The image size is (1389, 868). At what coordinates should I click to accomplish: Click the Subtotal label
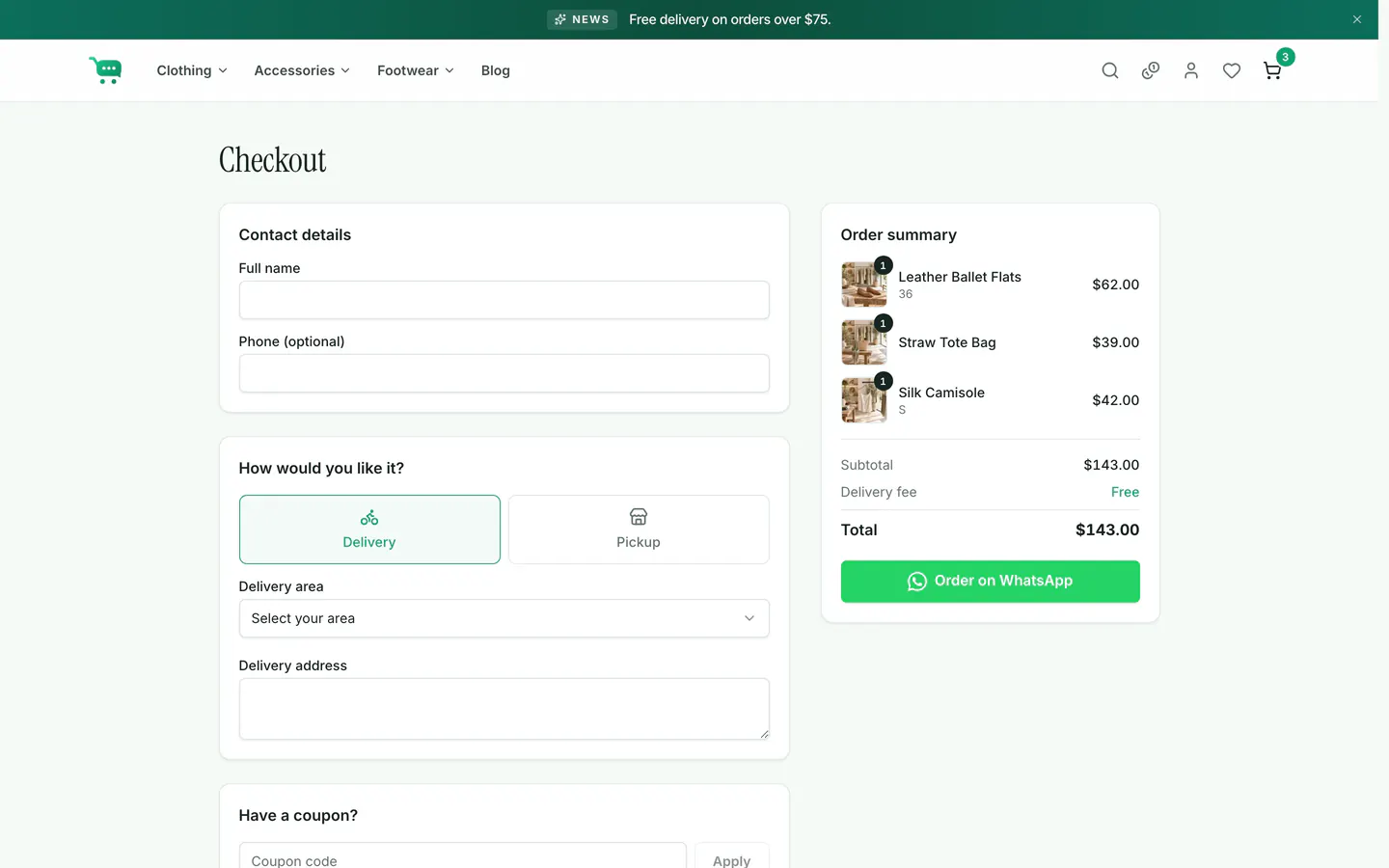(867, 465)
